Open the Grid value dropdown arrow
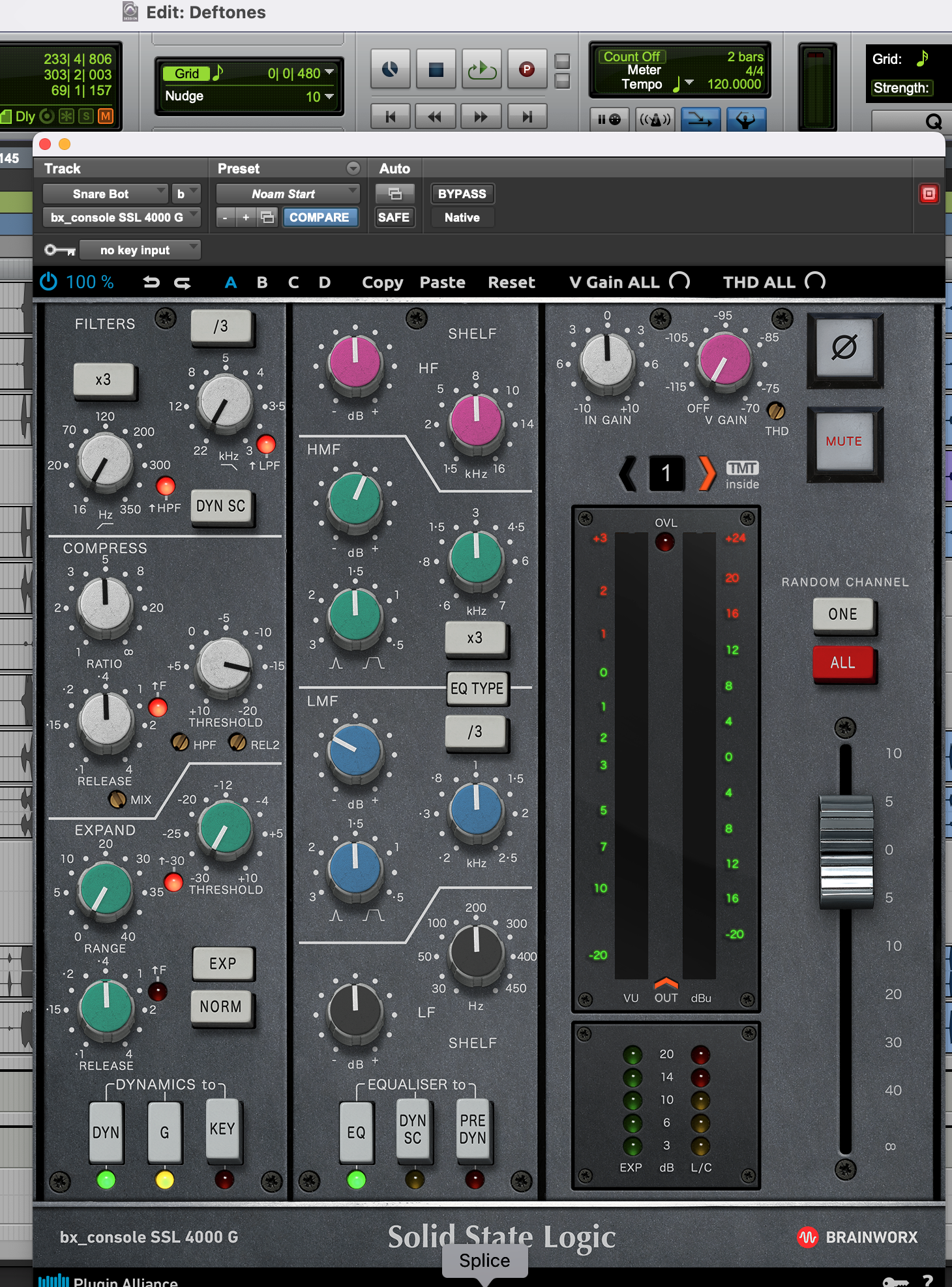The height and width of the screenshot is (1287, 952). point(329,72)
